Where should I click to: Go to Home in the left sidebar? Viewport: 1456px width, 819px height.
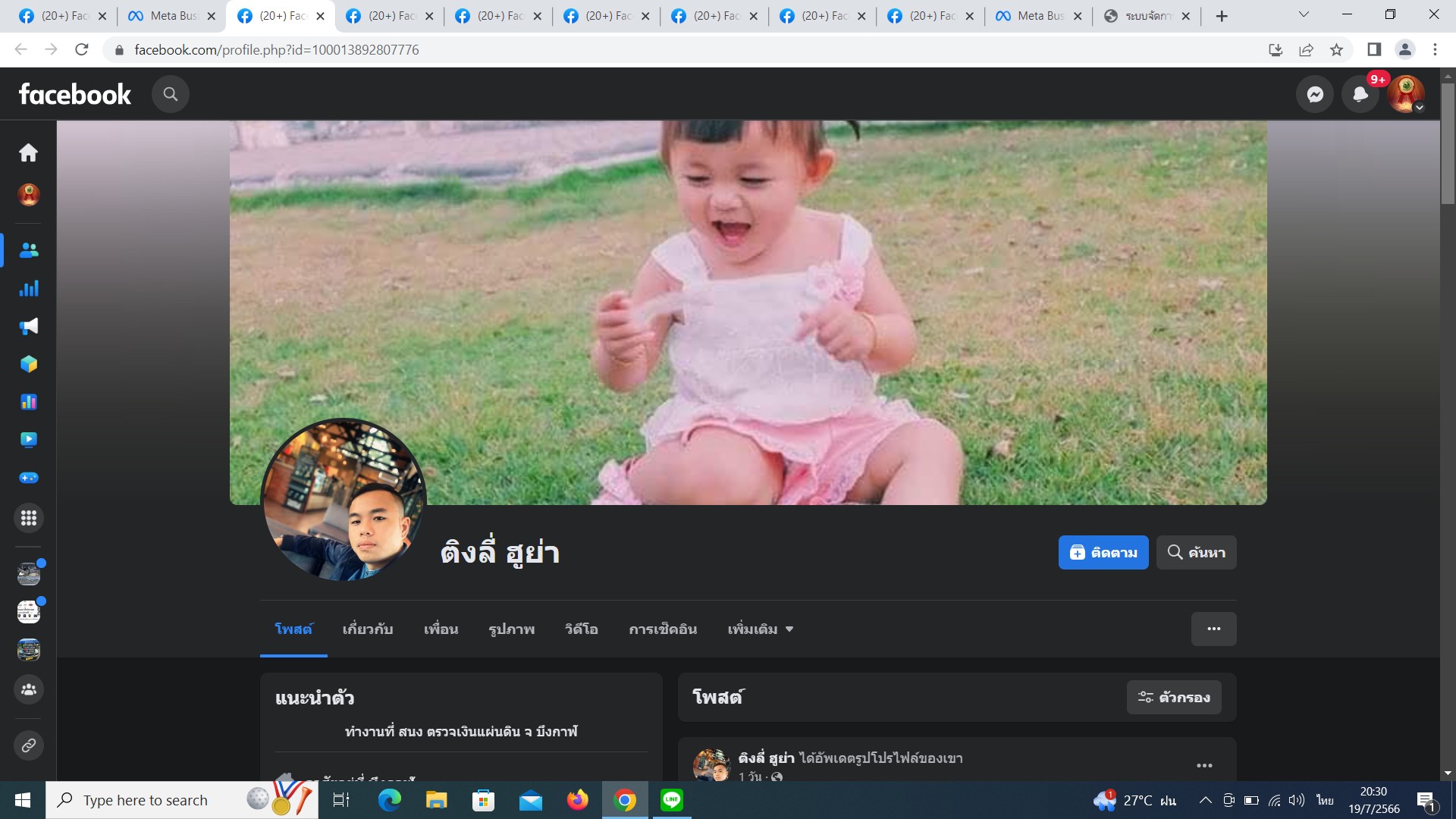[29, 152]
